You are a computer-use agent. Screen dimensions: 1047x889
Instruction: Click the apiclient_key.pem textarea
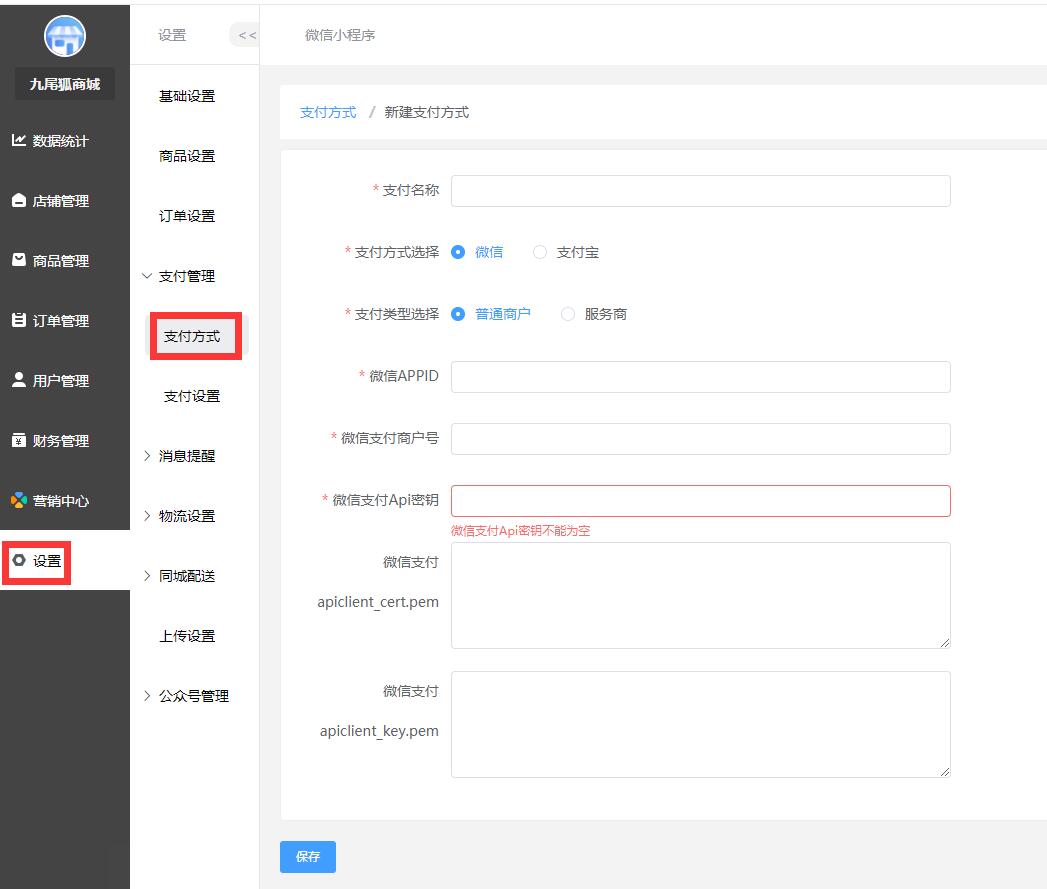point(700,725)
